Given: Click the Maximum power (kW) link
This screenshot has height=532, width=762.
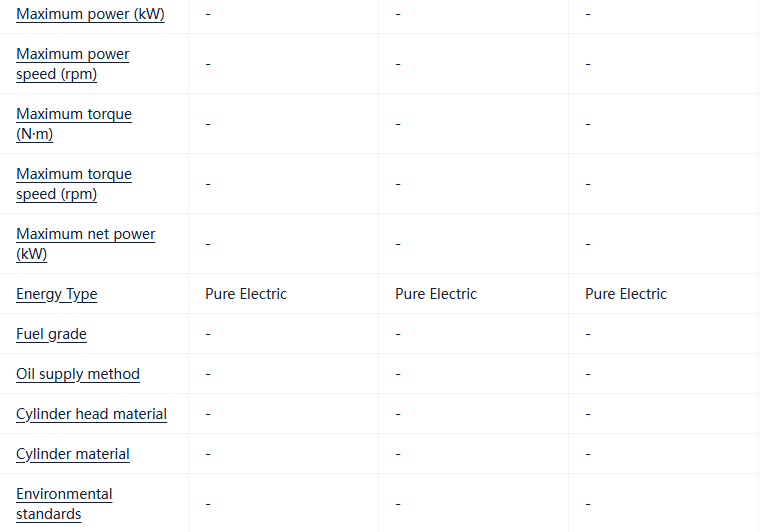Looking at the screenshot, I should 90,14.
